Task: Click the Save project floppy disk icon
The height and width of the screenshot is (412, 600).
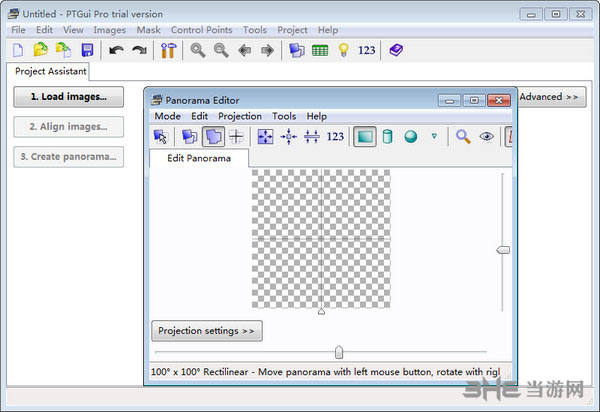Action: pyautogui.click(x=87, y=50)
